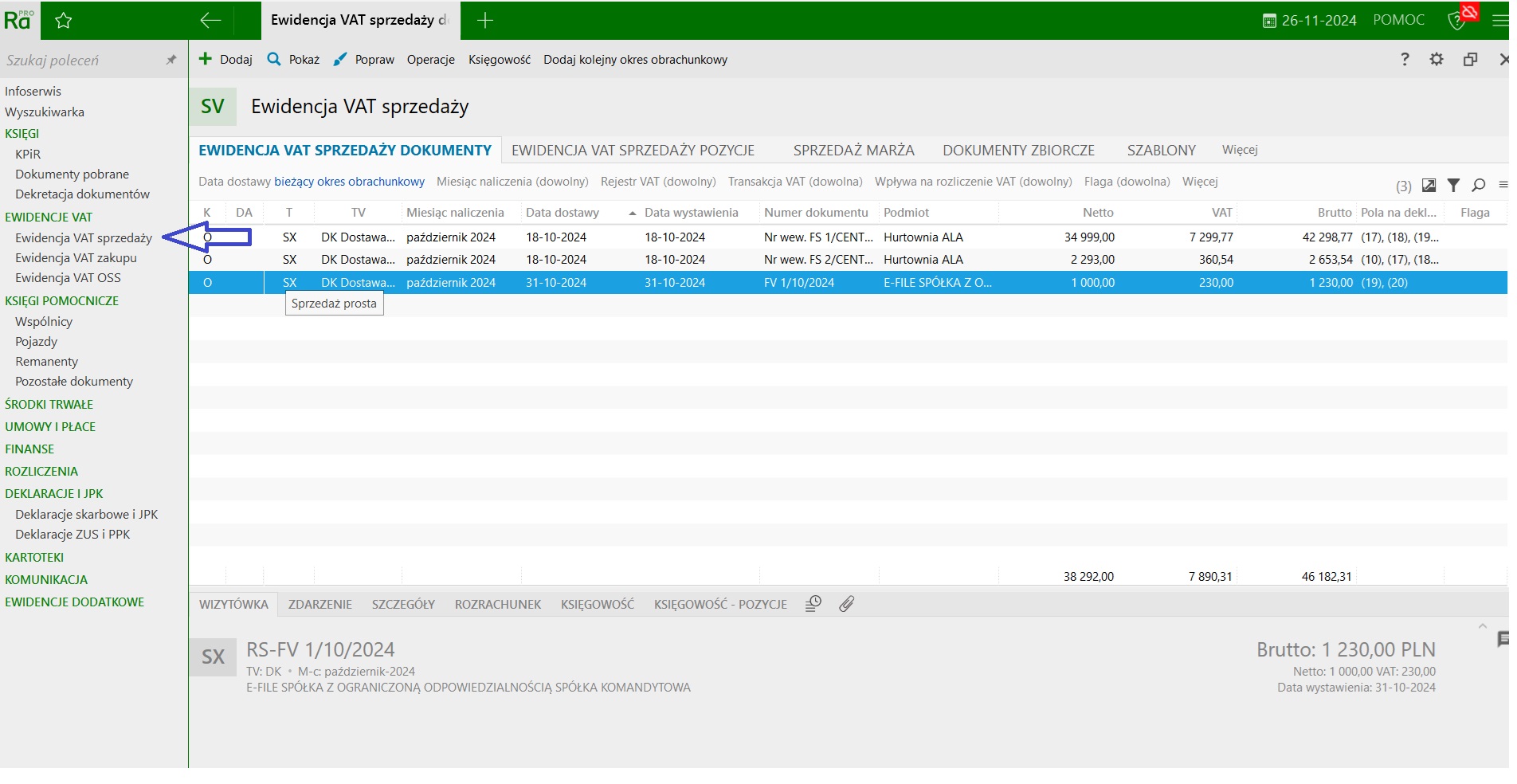The image size is (1517, 784).
Task: Open favorites via the star icon
Action: point(64,21)
